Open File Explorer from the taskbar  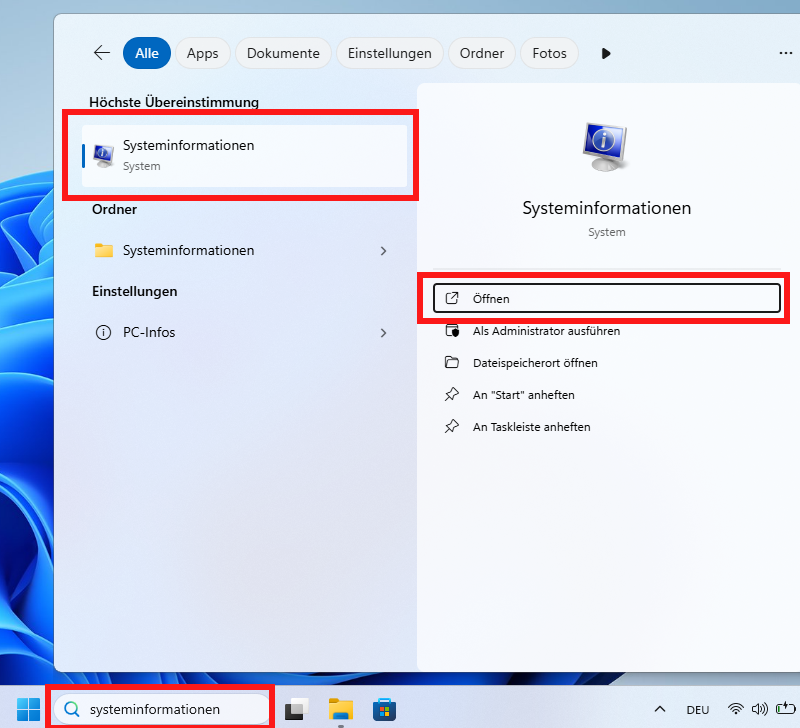[340, 709]
